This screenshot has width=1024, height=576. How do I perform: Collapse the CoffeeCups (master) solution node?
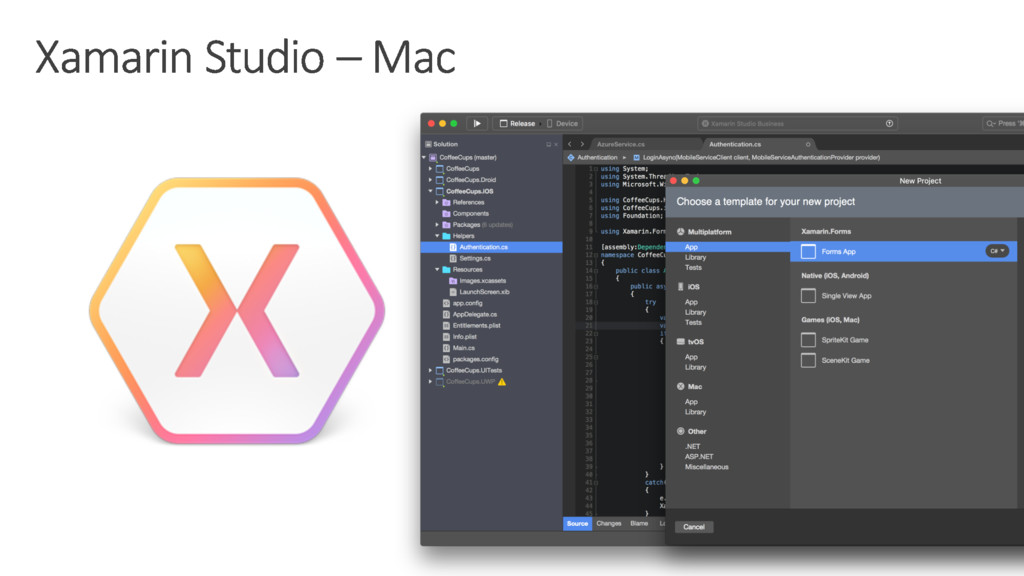coord(424,157)
